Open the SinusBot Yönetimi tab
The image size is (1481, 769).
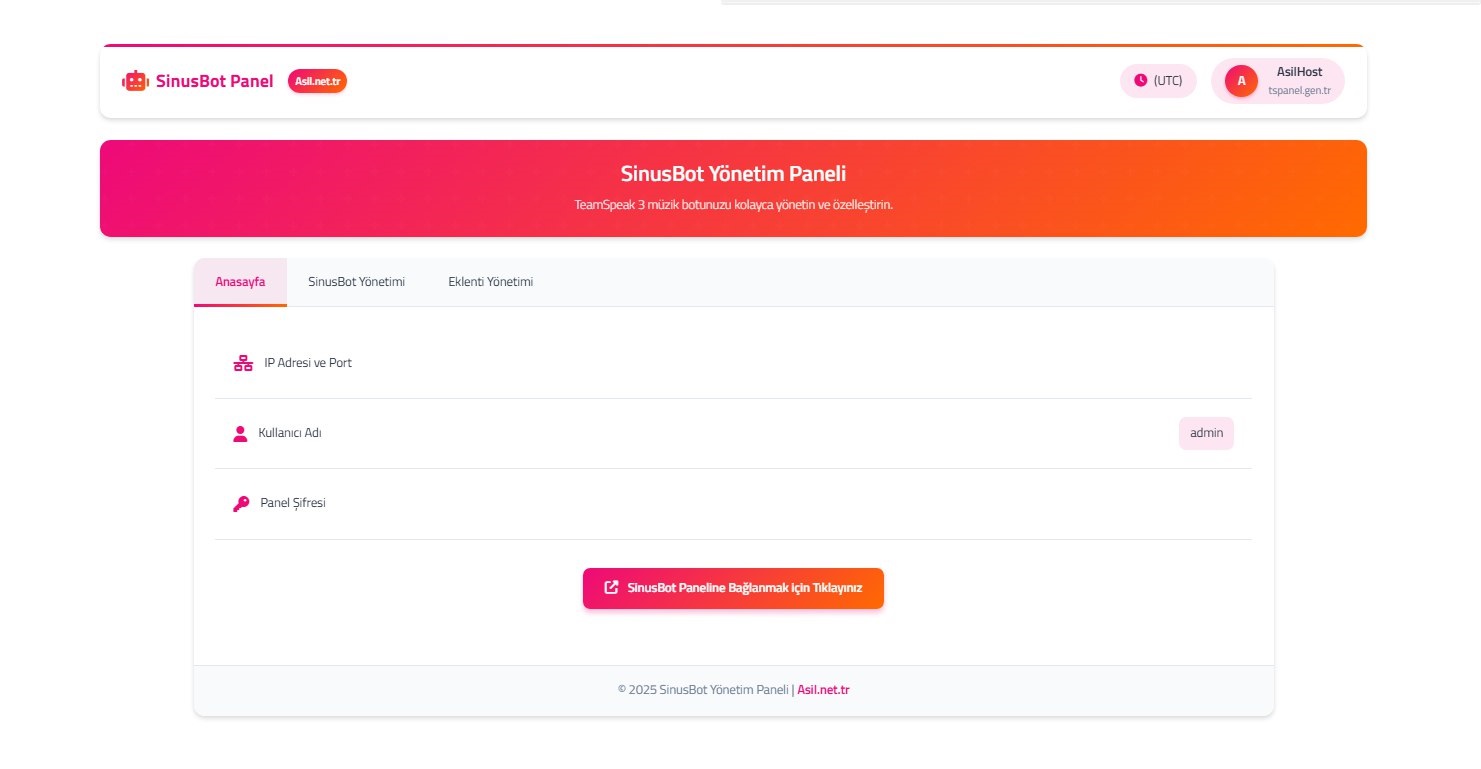(356, 282)
